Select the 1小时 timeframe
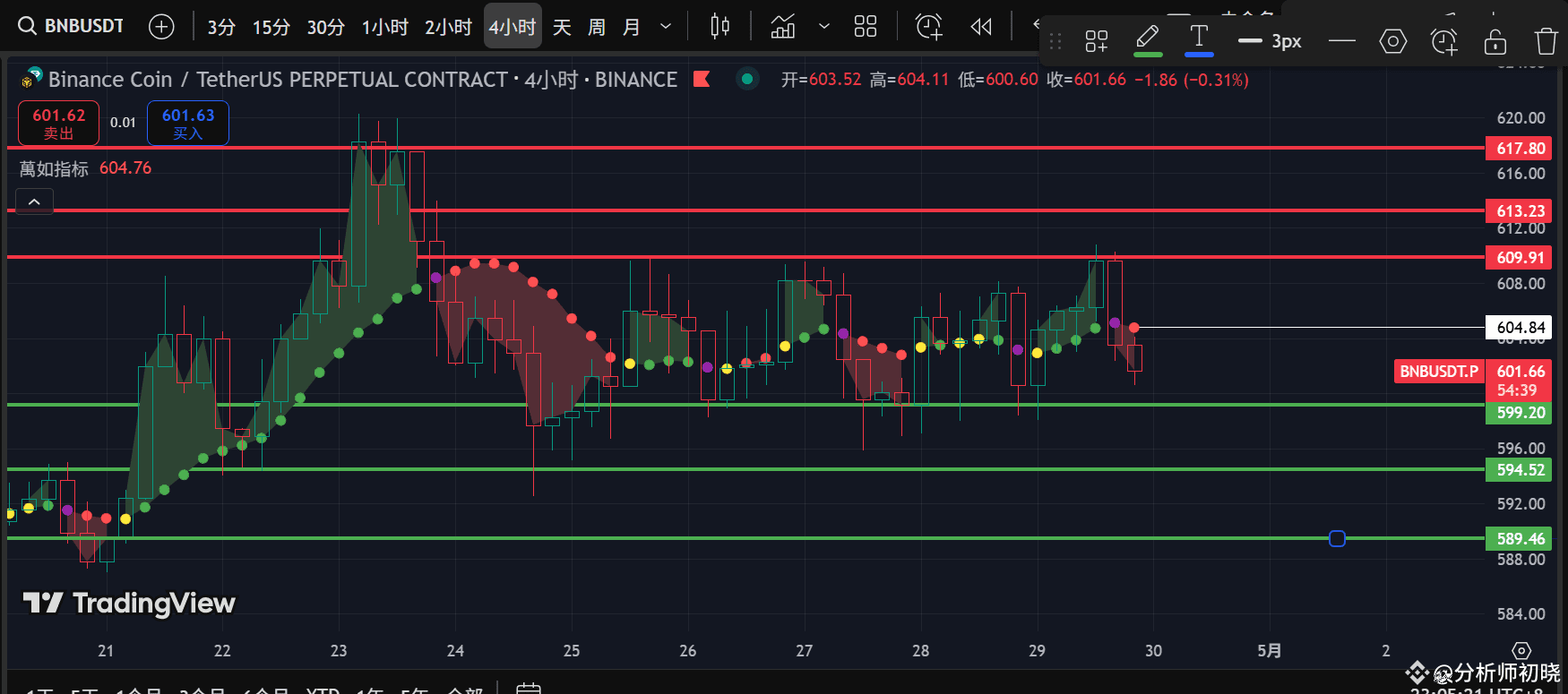Screen dimensions: 1568x694 [384, 27]
